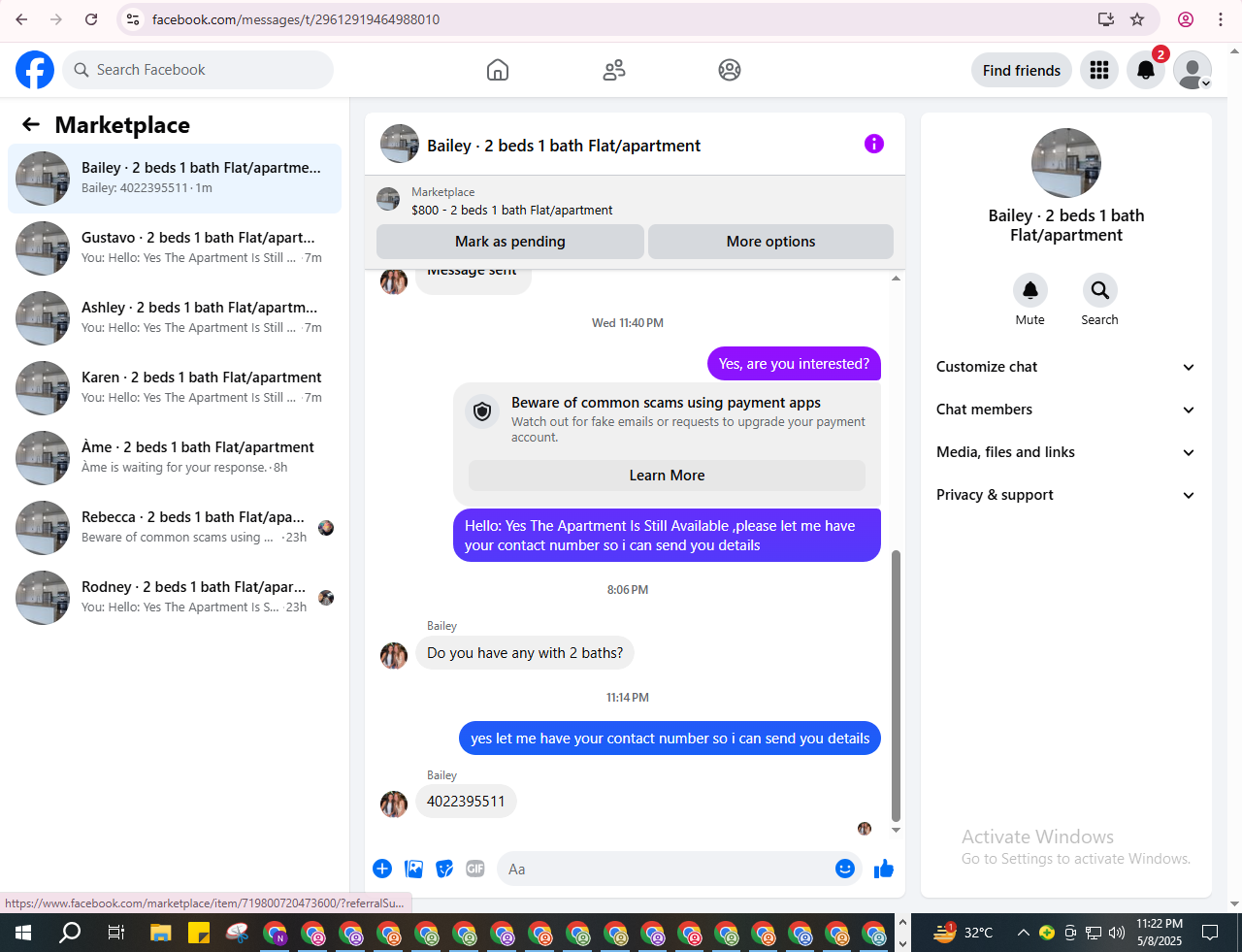
Task: Open Sticky Notes from taskbar
Action: click(x=199, y=934)
